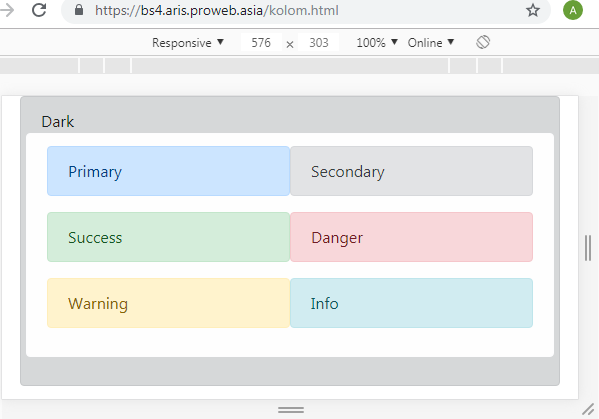
Task: Click the padlock site security icon
Action: (79, 10)
